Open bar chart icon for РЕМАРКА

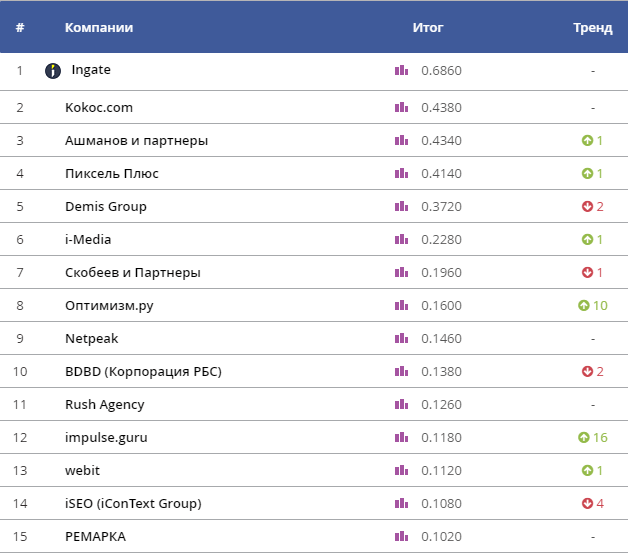coord(401,536)
